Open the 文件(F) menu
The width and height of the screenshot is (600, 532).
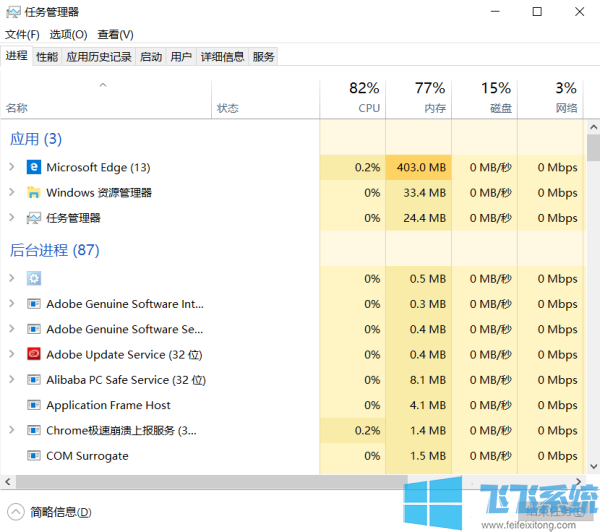[x=22, y=35]
